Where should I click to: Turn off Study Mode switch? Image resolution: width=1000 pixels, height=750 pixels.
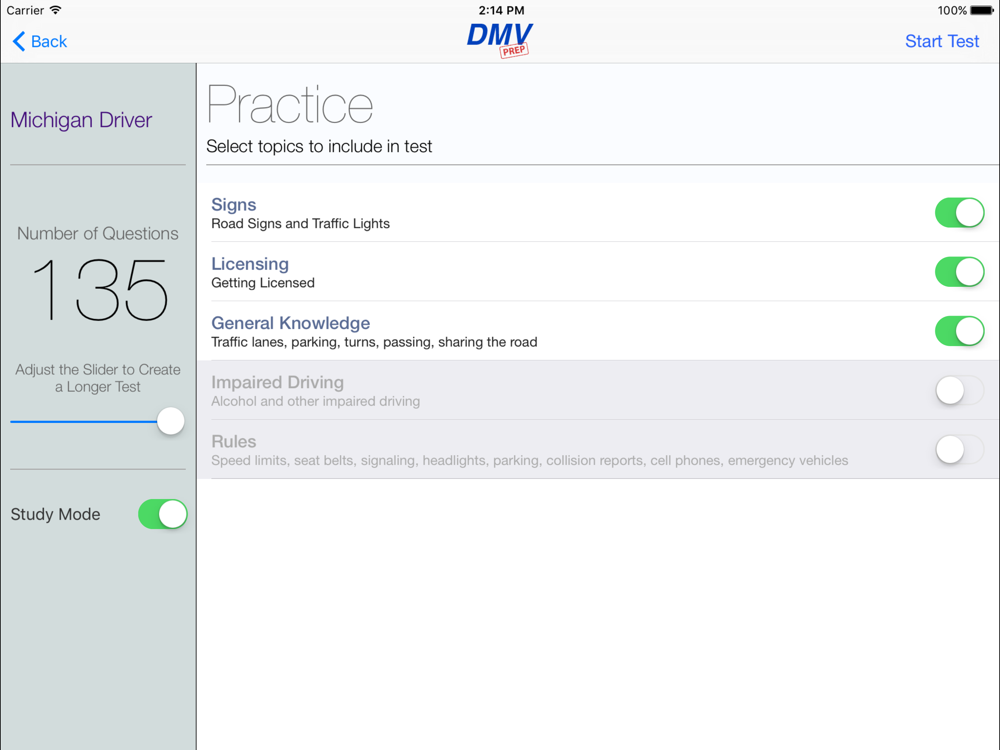[163, 514]
